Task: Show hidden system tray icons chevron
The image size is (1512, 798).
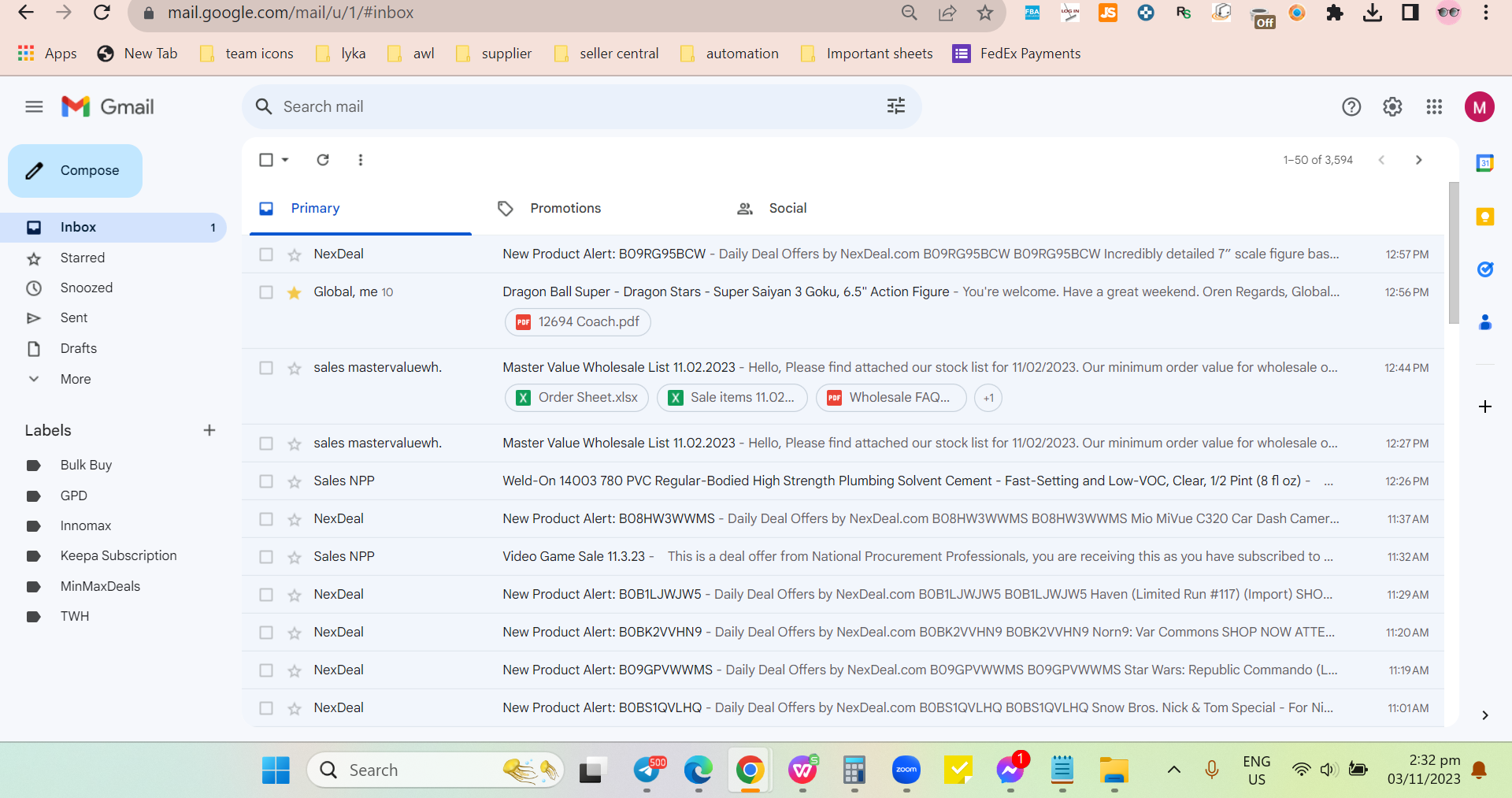Action: 1173,770
